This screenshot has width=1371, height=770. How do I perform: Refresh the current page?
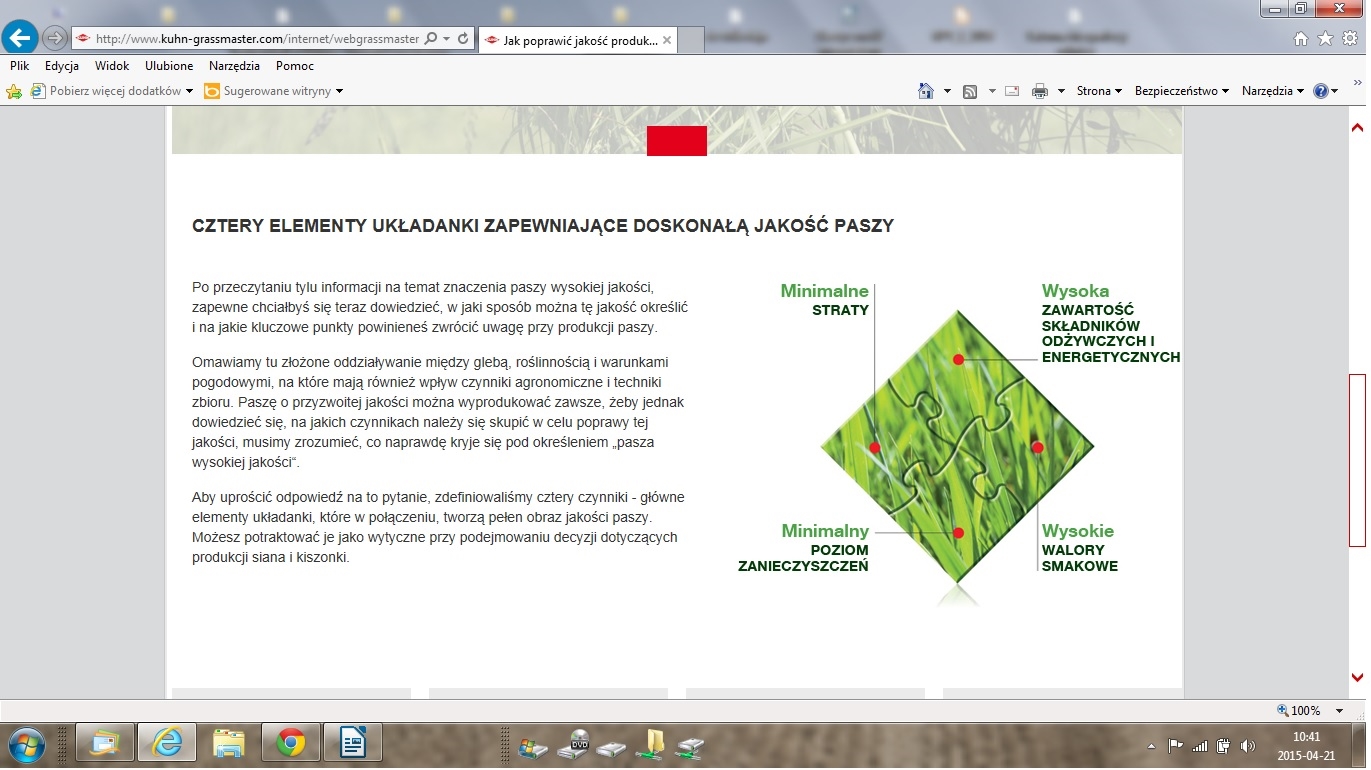(x=463, y=38)
